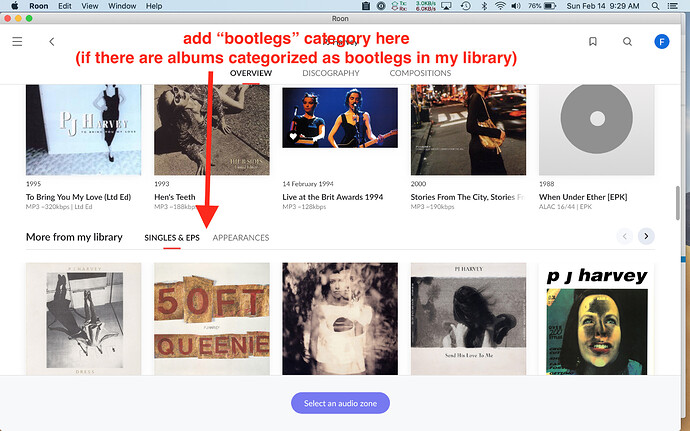Viewport: 690px width, 431px height.
Task: Click the page vertical scrollbar thumb
Action: 678,203
